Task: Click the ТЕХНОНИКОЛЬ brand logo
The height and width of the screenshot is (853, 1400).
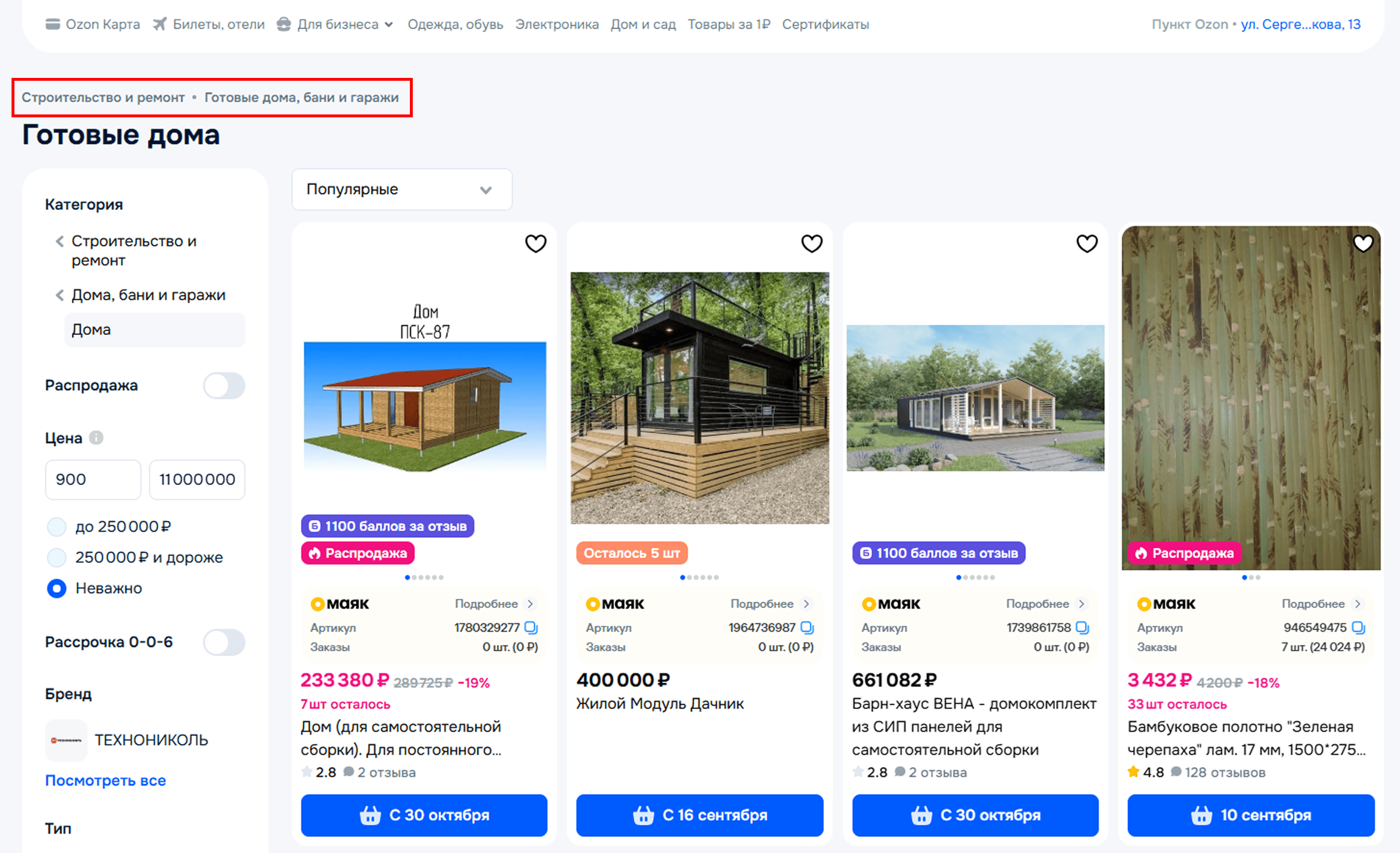Action: click(x=66, y=740)
